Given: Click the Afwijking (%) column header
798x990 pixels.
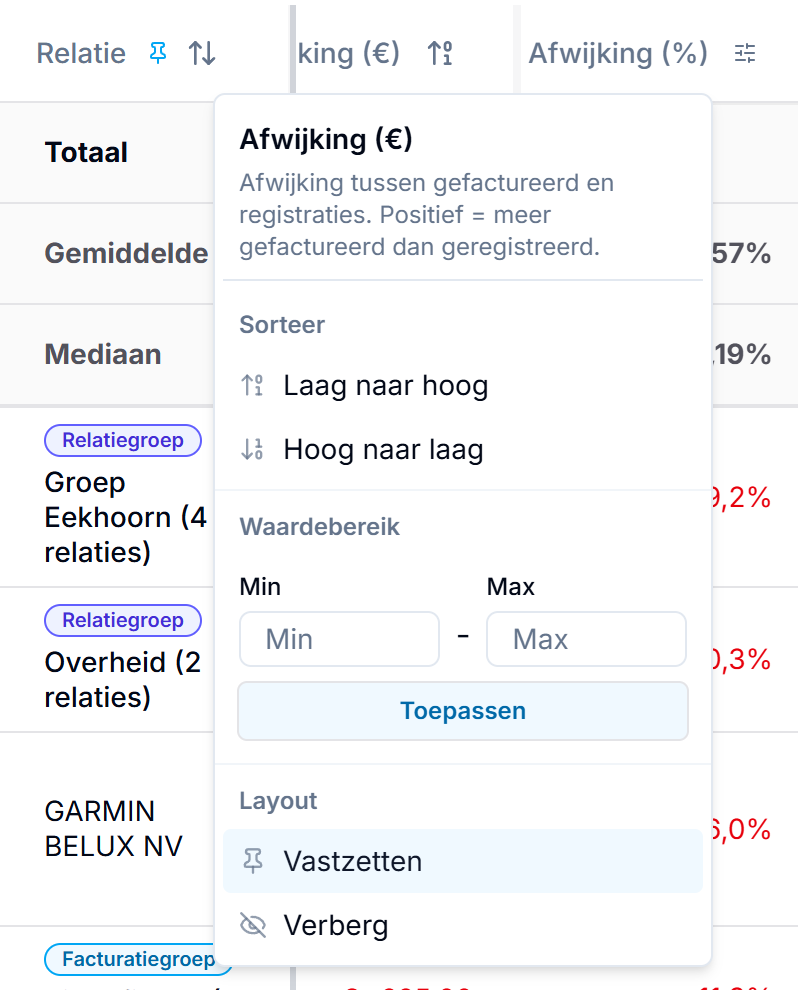Looking at the screenshot, I should 618,53.
